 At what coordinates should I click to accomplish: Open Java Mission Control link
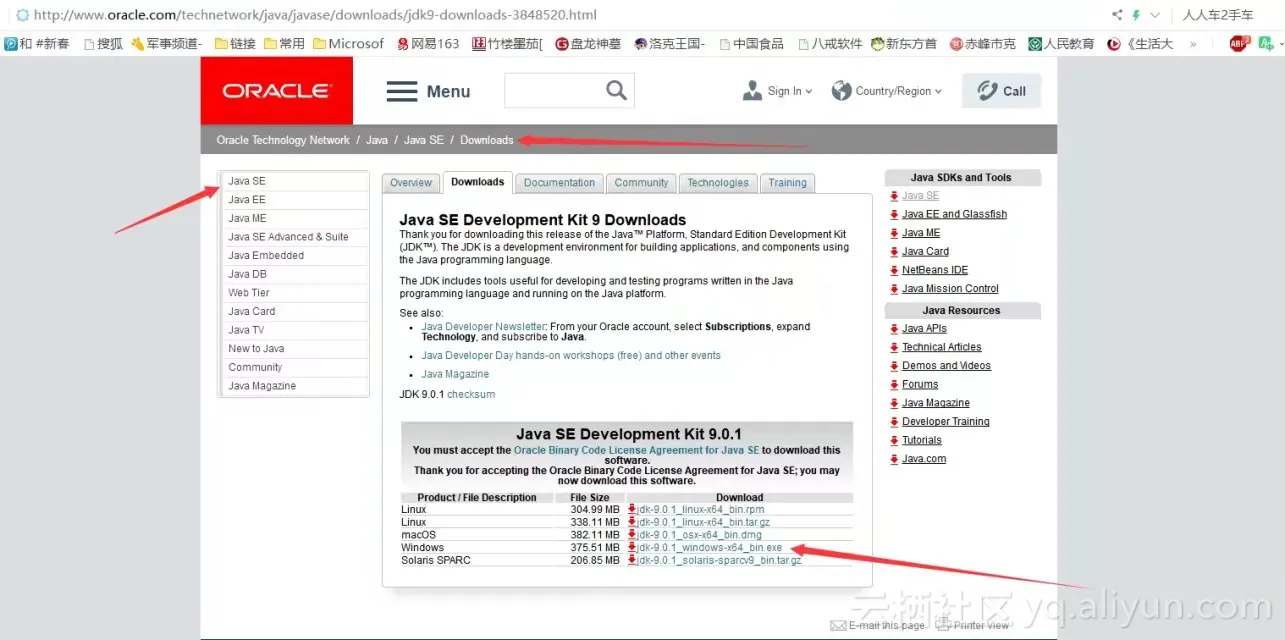click(x=950, y=289)
